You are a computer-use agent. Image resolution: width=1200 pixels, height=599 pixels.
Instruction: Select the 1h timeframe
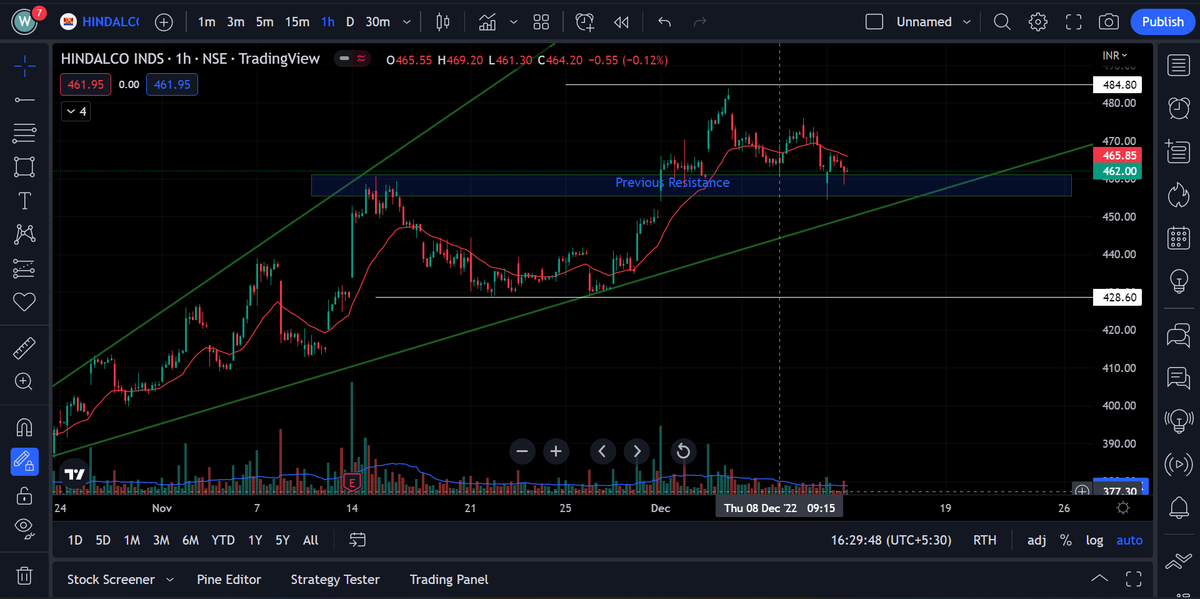(x=328, y=22)
